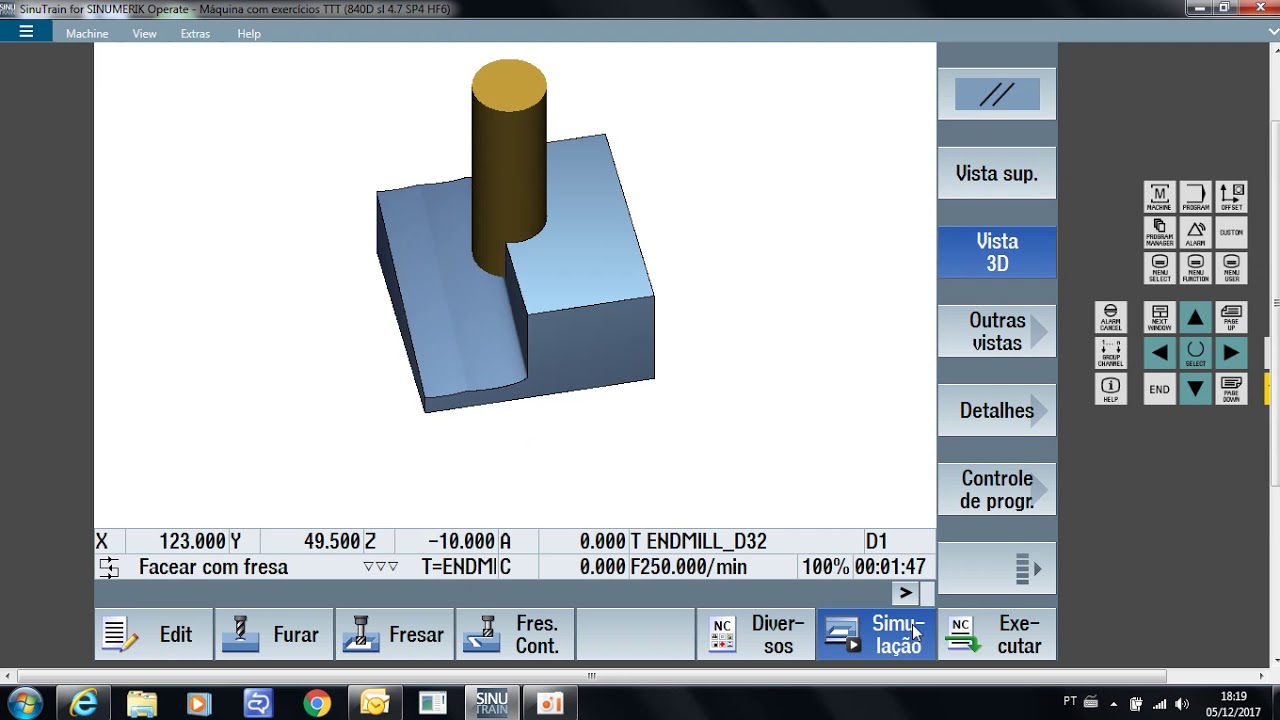
Task: Click the GROUP CHANNEL key
Action: pyautogui.click(x=1110, y=353)
